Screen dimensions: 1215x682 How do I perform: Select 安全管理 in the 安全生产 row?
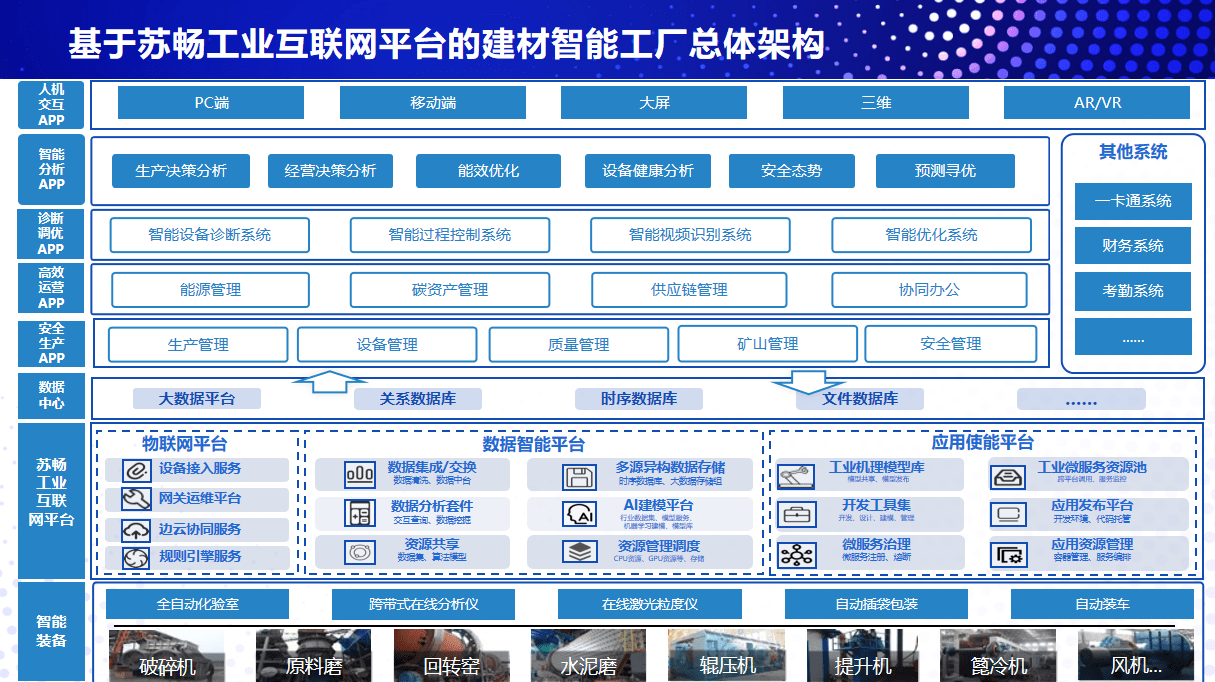[951, 344]
